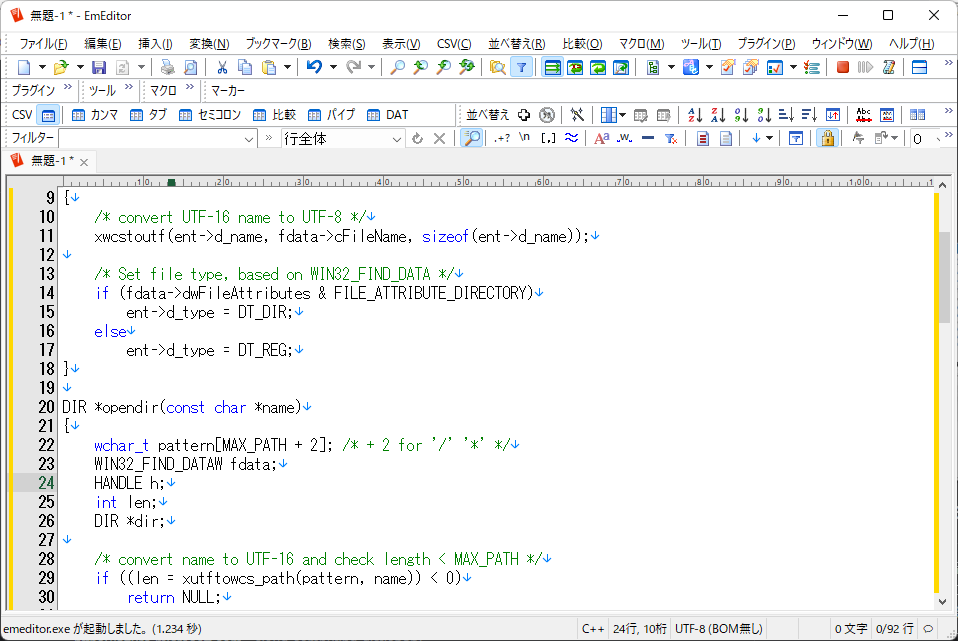Click the カンマ CSV mode button
This screenshot has height=641, width=958.
(95, 115)
